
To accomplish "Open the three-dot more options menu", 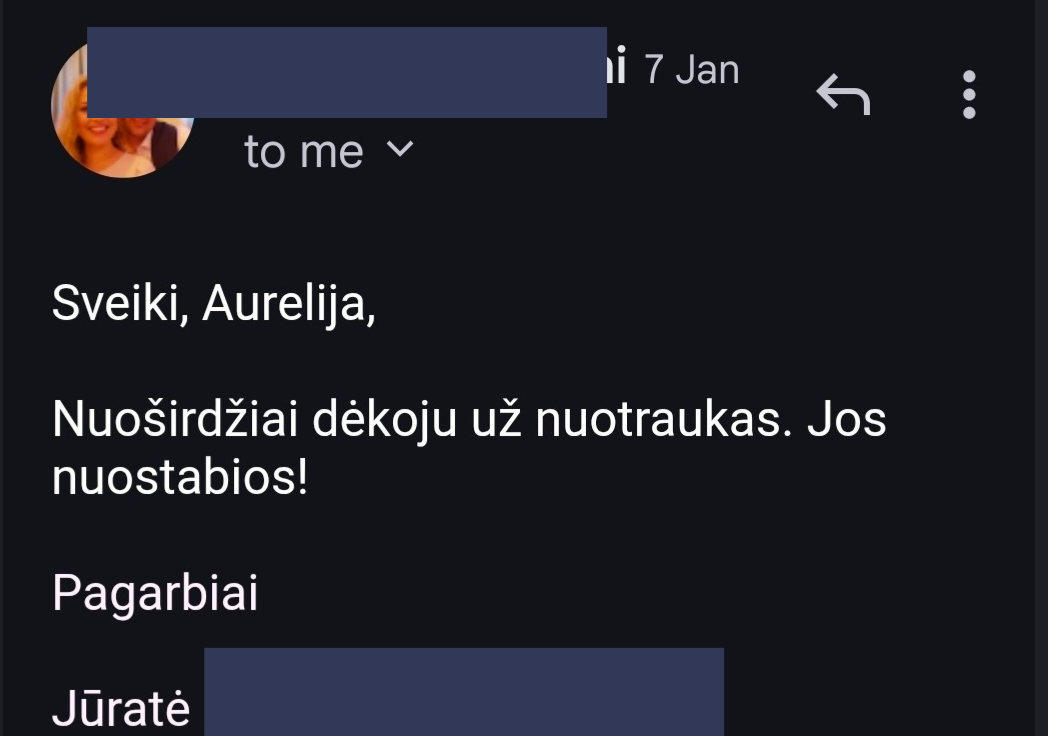I will point(969,94).
